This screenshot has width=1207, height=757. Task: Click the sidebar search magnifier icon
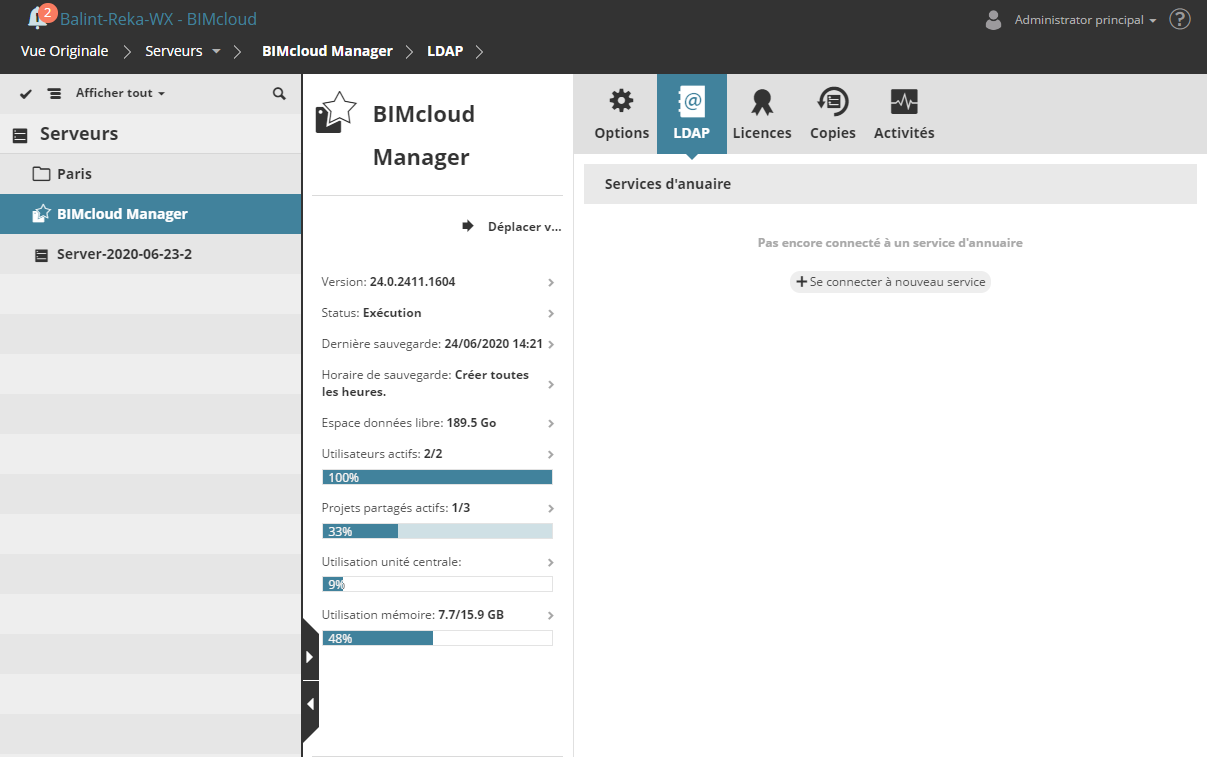click(x=279, y=93)
